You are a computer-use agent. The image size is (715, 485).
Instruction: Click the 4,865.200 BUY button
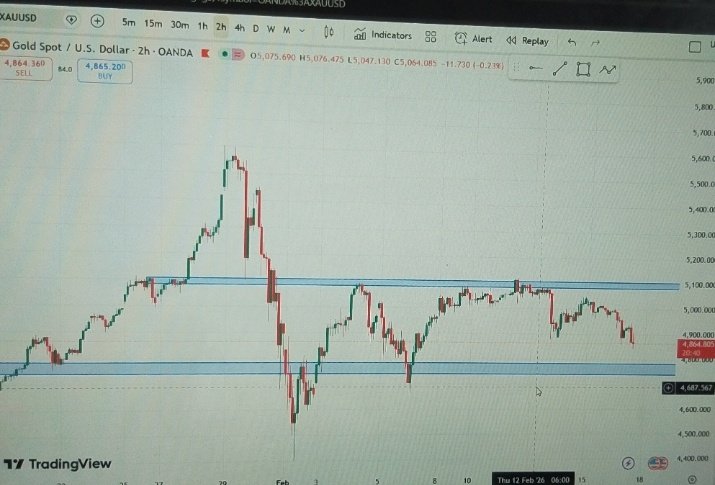point(105,72)
